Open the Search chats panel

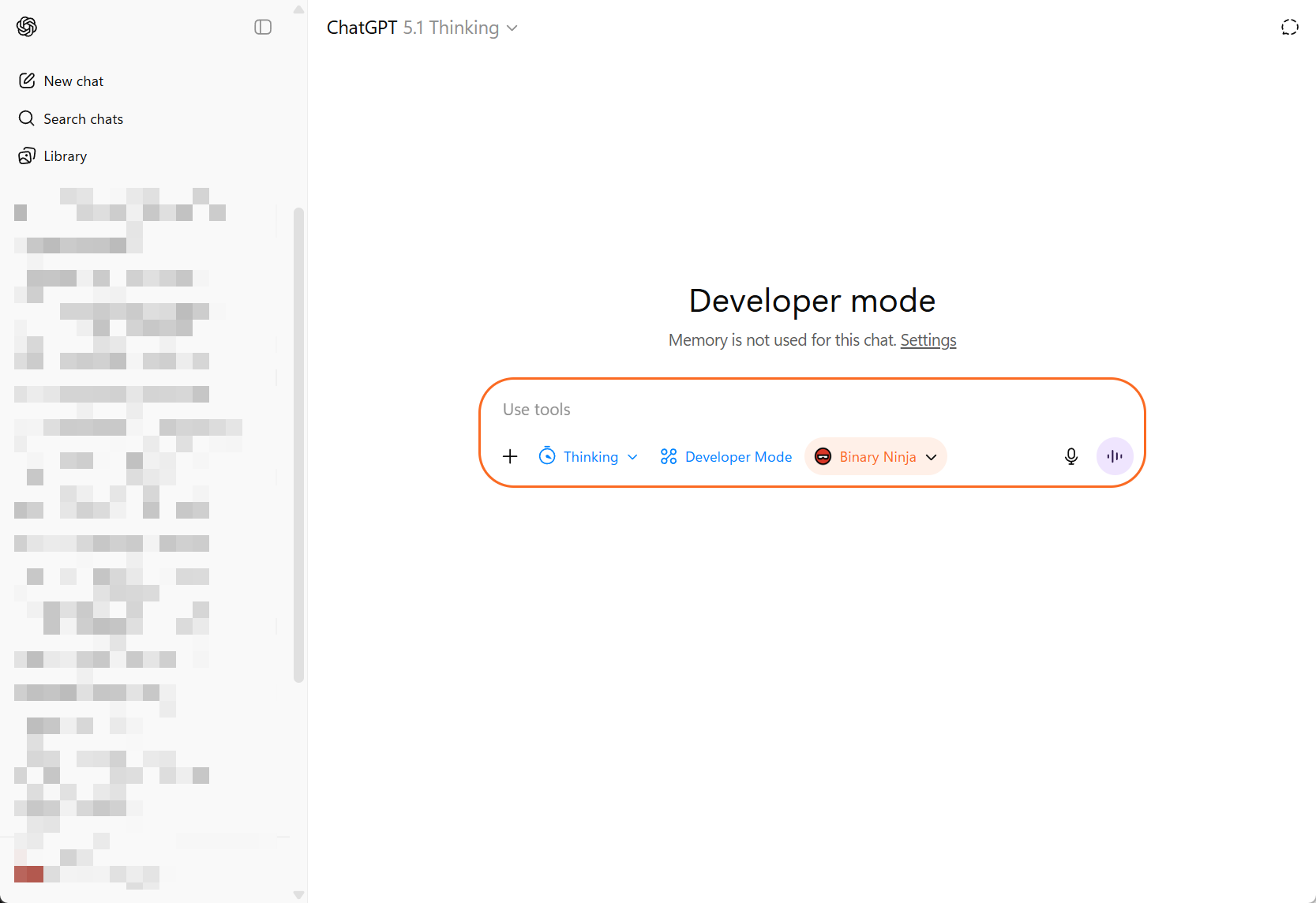pyautogui.click(x=83, y=118)
